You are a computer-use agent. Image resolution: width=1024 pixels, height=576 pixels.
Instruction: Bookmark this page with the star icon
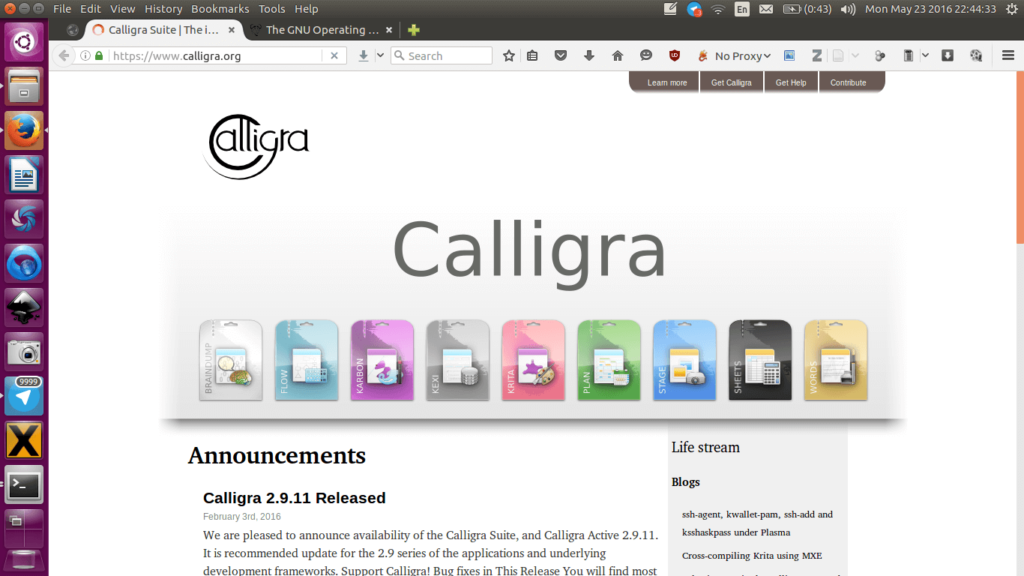(x=509, y=56)
